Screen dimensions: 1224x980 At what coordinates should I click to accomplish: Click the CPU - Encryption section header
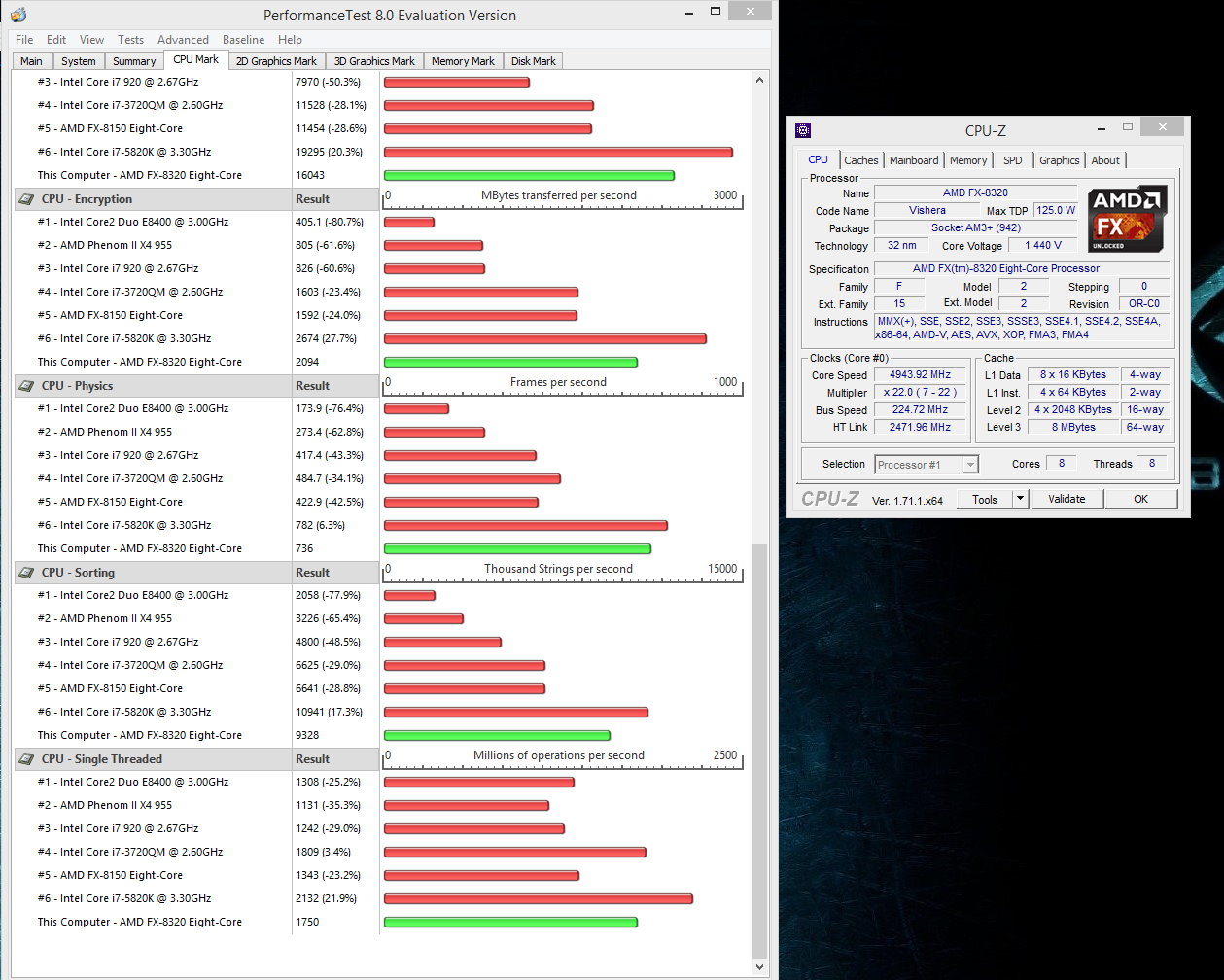coord(194,199)
